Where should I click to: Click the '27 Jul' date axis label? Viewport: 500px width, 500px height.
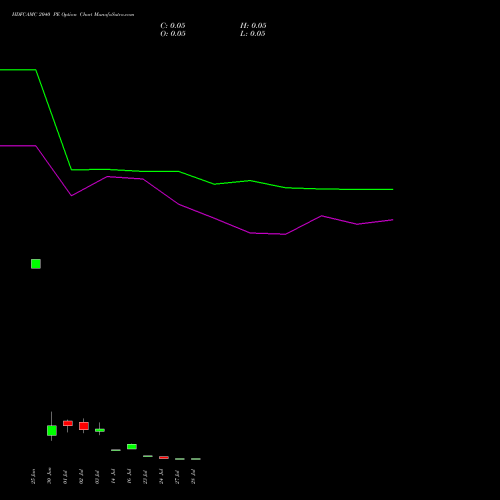177,477
